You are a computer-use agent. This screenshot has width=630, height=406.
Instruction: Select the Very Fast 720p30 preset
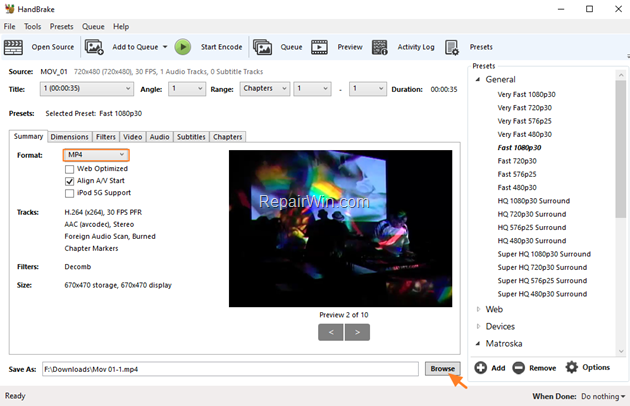(524, 108)
